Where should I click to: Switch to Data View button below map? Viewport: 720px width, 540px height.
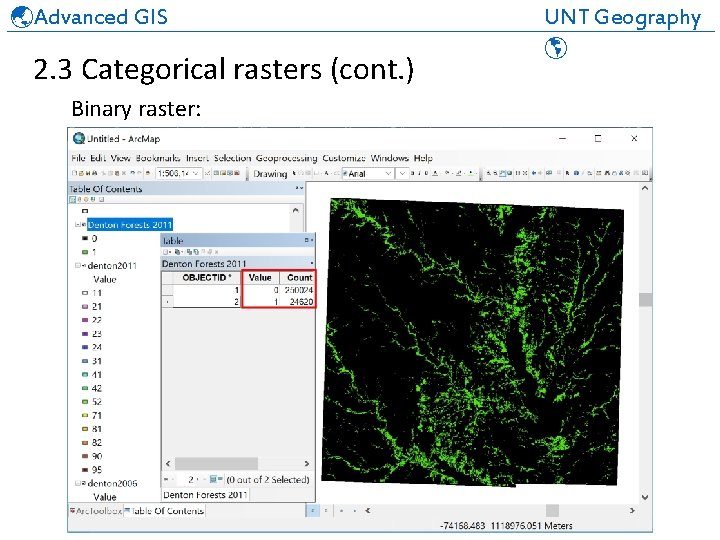pos(312,510)
